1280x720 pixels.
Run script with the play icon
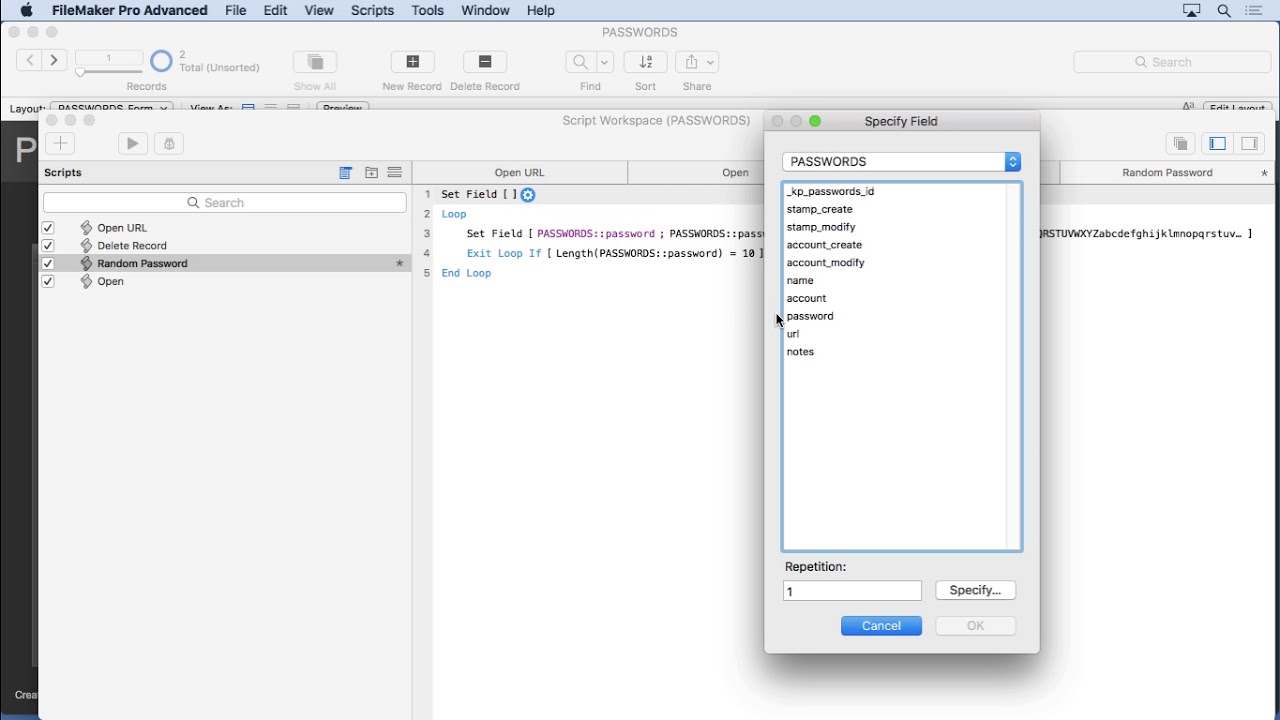(133, 144)
